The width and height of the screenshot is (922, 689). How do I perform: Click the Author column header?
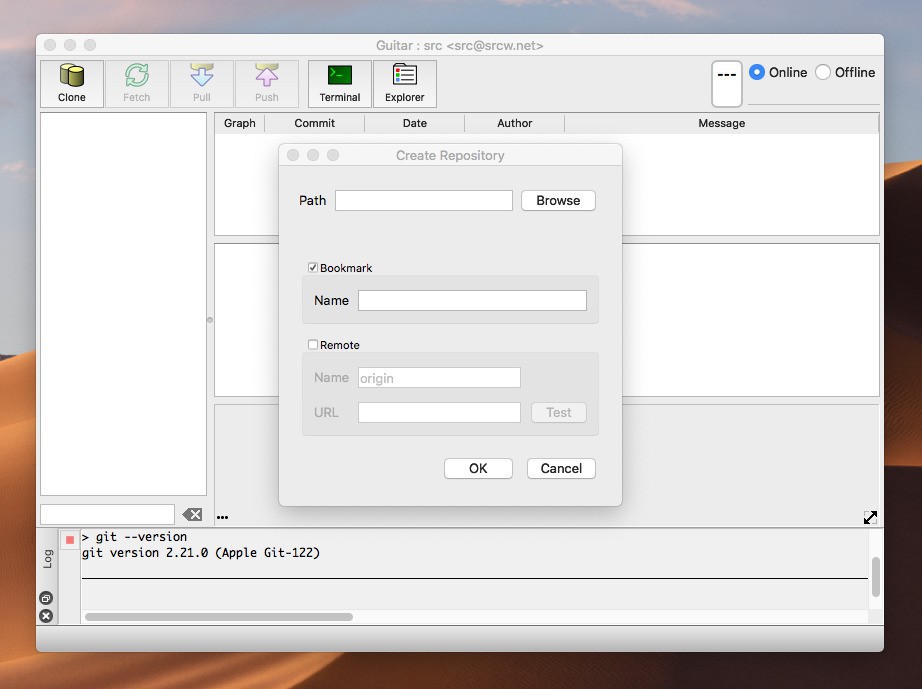pyautogui.click(x=514, y=123)
